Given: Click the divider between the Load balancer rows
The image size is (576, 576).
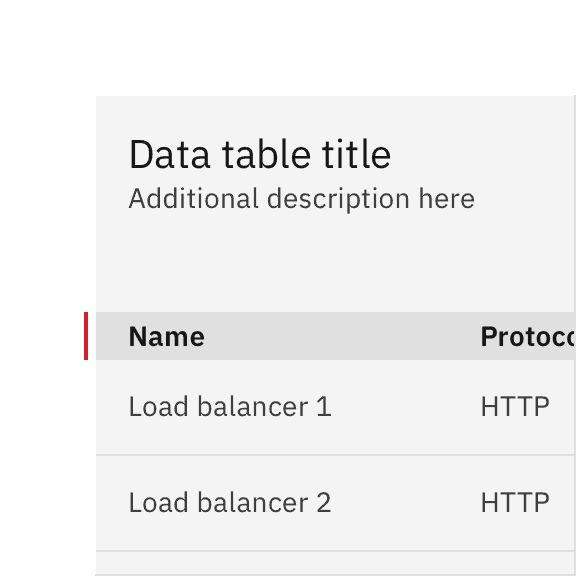Looking at the screenshot, I should [335, 455].
